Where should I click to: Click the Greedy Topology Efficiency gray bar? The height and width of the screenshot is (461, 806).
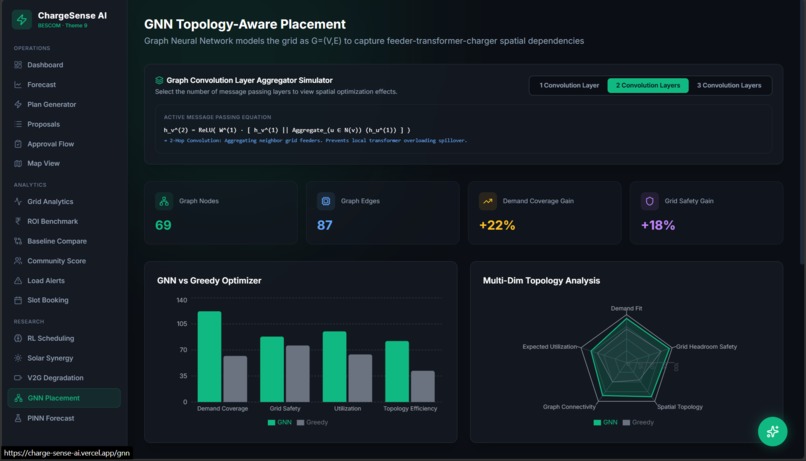tap(423, 386)
